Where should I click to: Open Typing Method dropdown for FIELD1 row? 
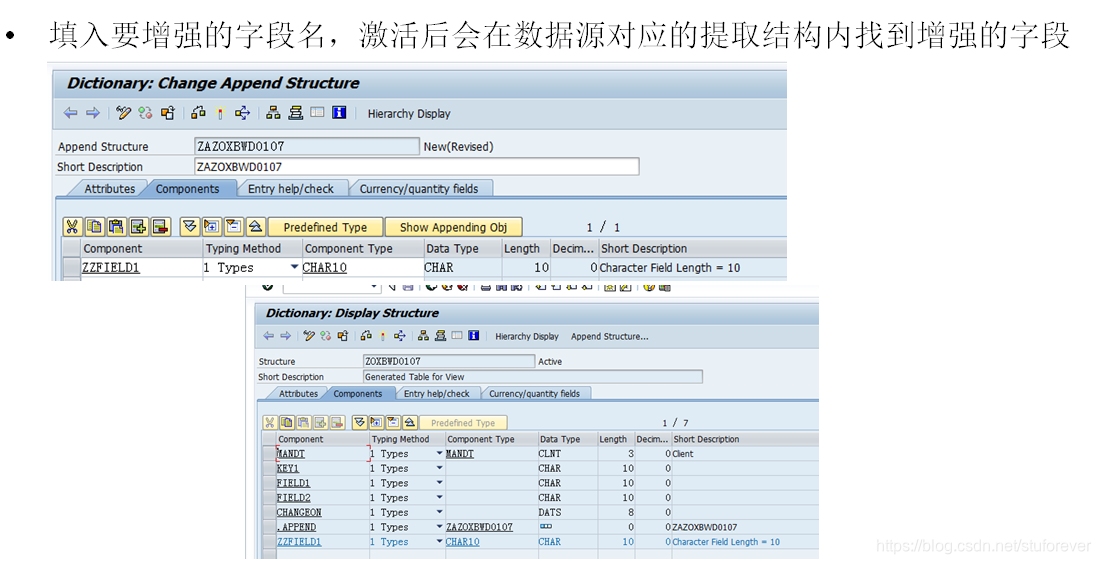coord(440,483)
